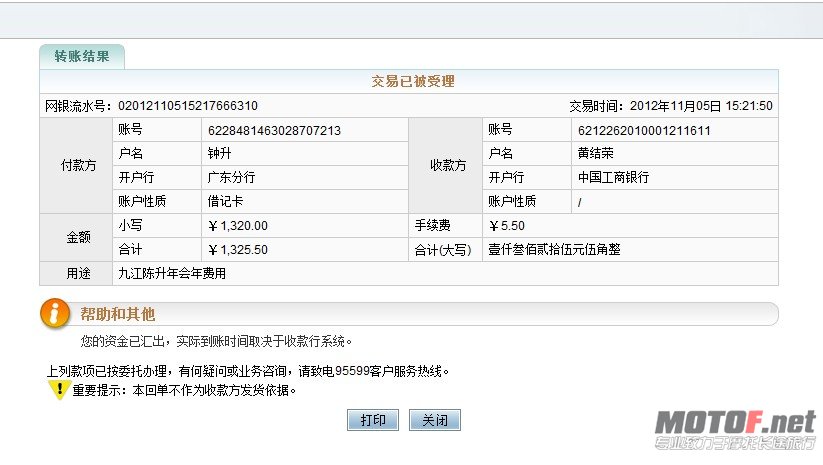Click the 打印 print button
The image size is (823, 465).
[x=373, y=420]
